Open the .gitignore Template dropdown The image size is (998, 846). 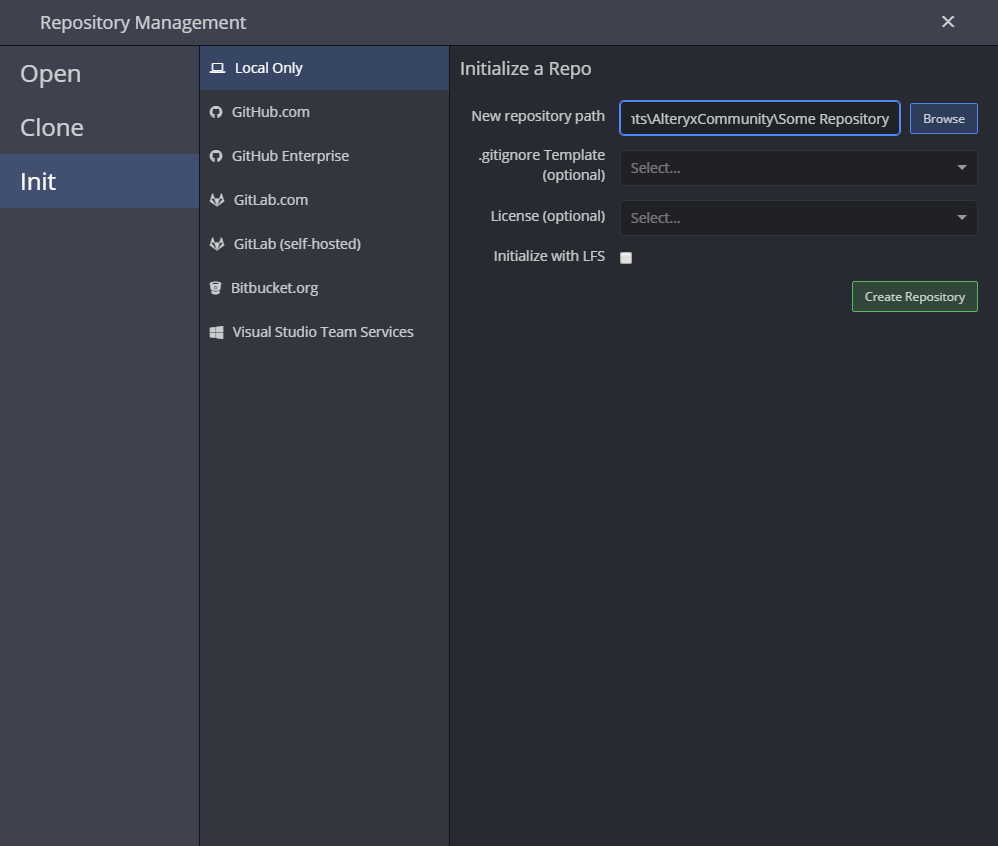tap(798, 167)
